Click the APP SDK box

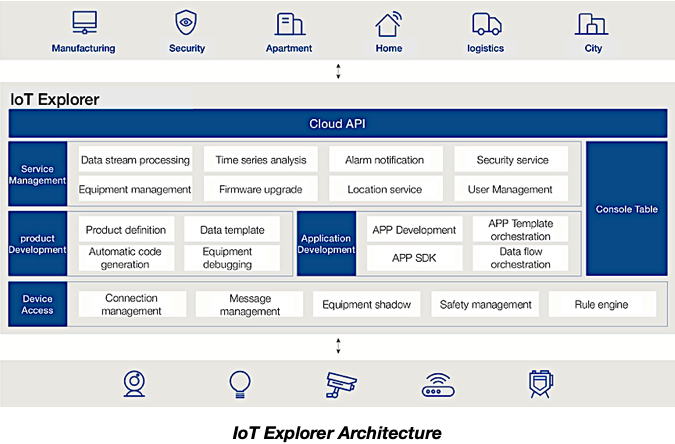pyautogui.click(x=415, y=258)
